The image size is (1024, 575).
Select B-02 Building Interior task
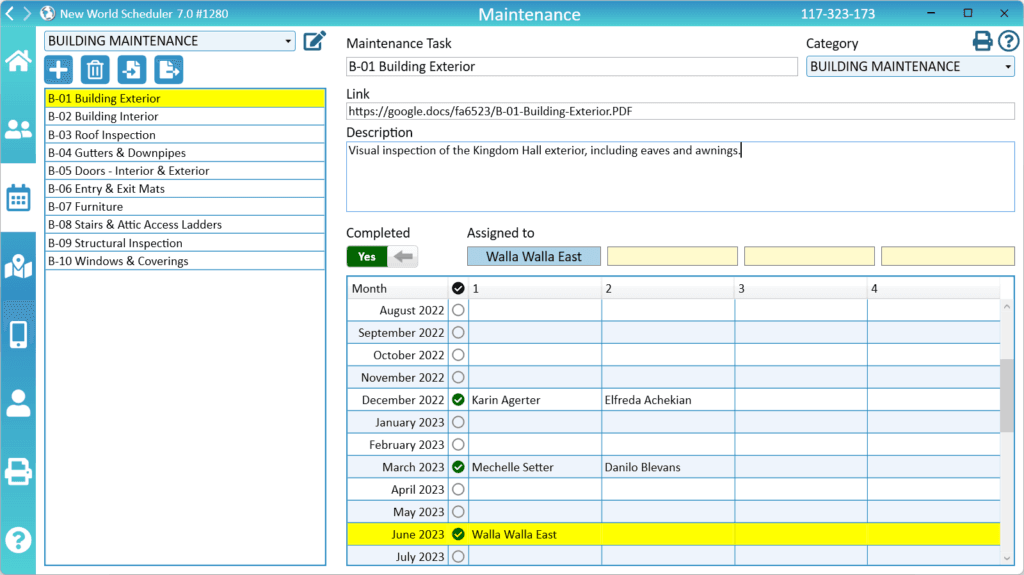click(x=185, y=116)
